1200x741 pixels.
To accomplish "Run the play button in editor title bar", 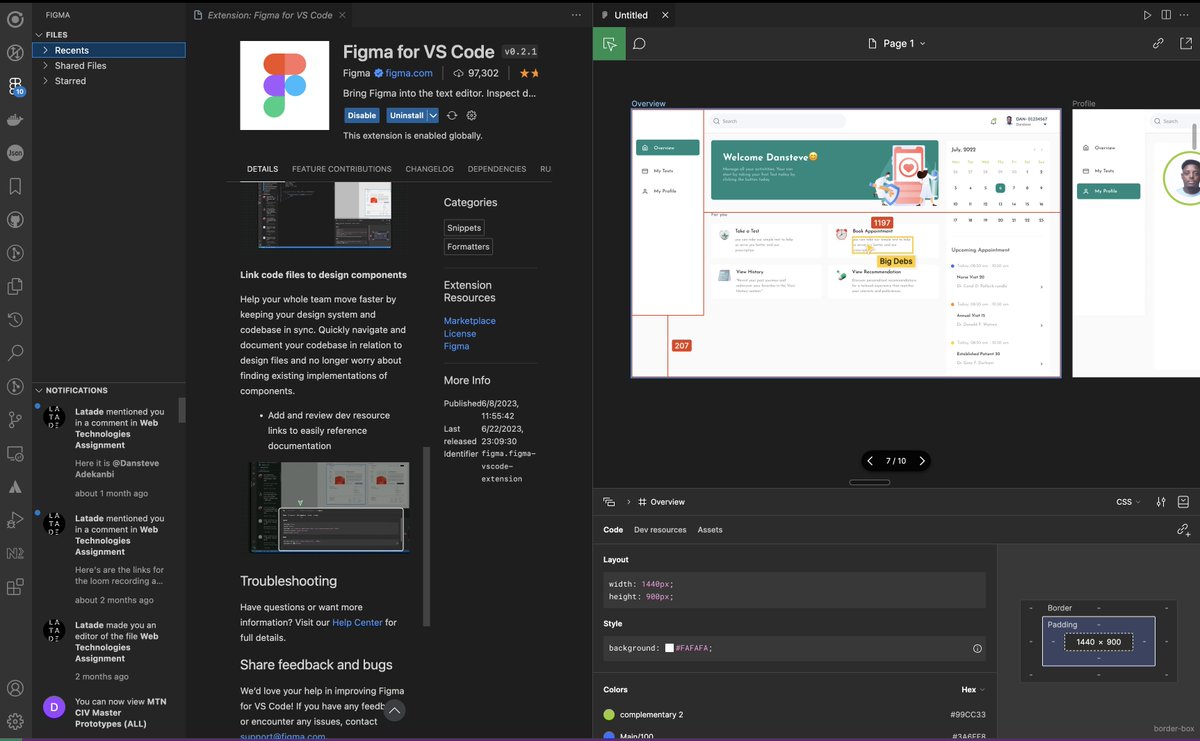I will point(1148,15).
